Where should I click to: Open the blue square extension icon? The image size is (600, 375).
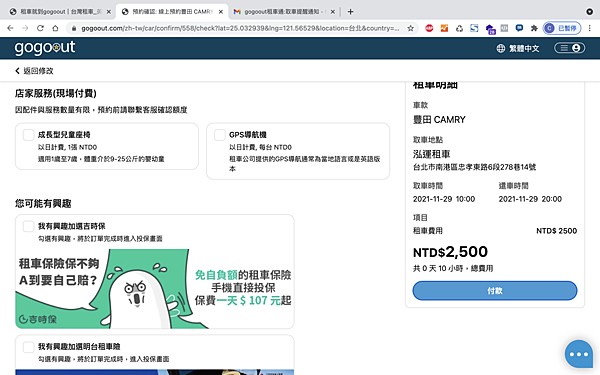click(x=474, y=28)
